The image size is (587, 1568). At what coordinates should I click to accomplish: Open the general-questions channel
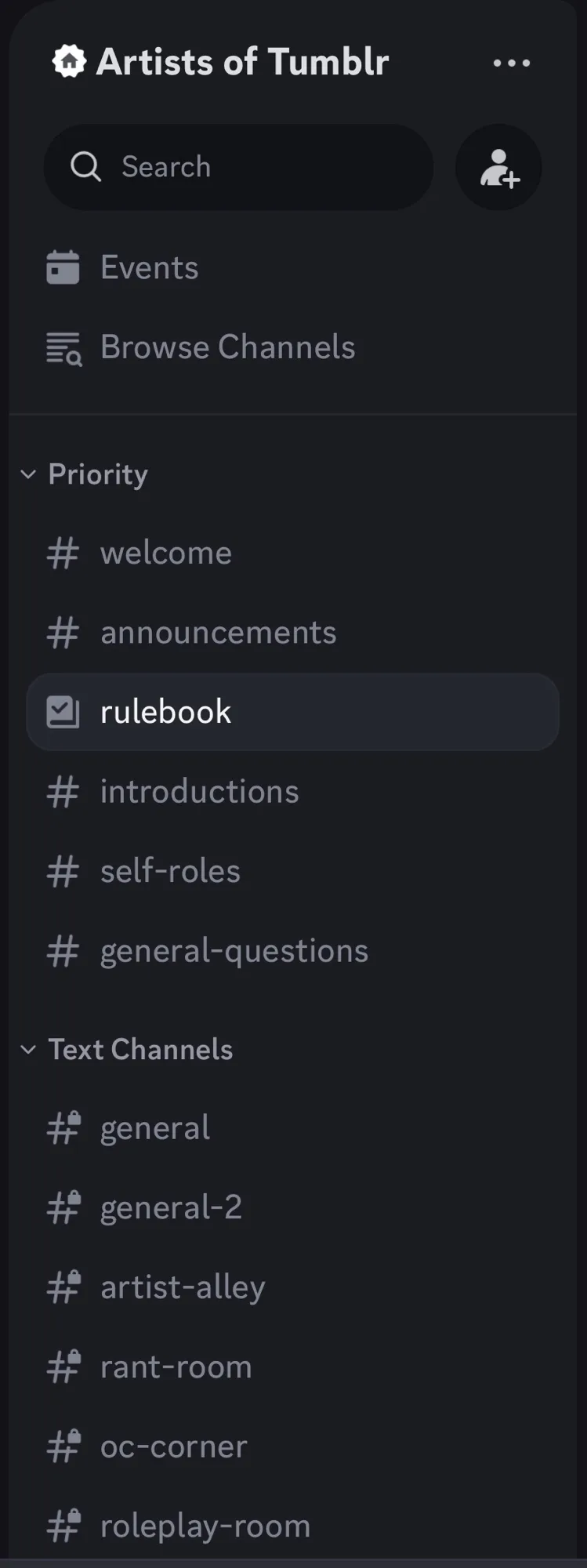(293, 951)
